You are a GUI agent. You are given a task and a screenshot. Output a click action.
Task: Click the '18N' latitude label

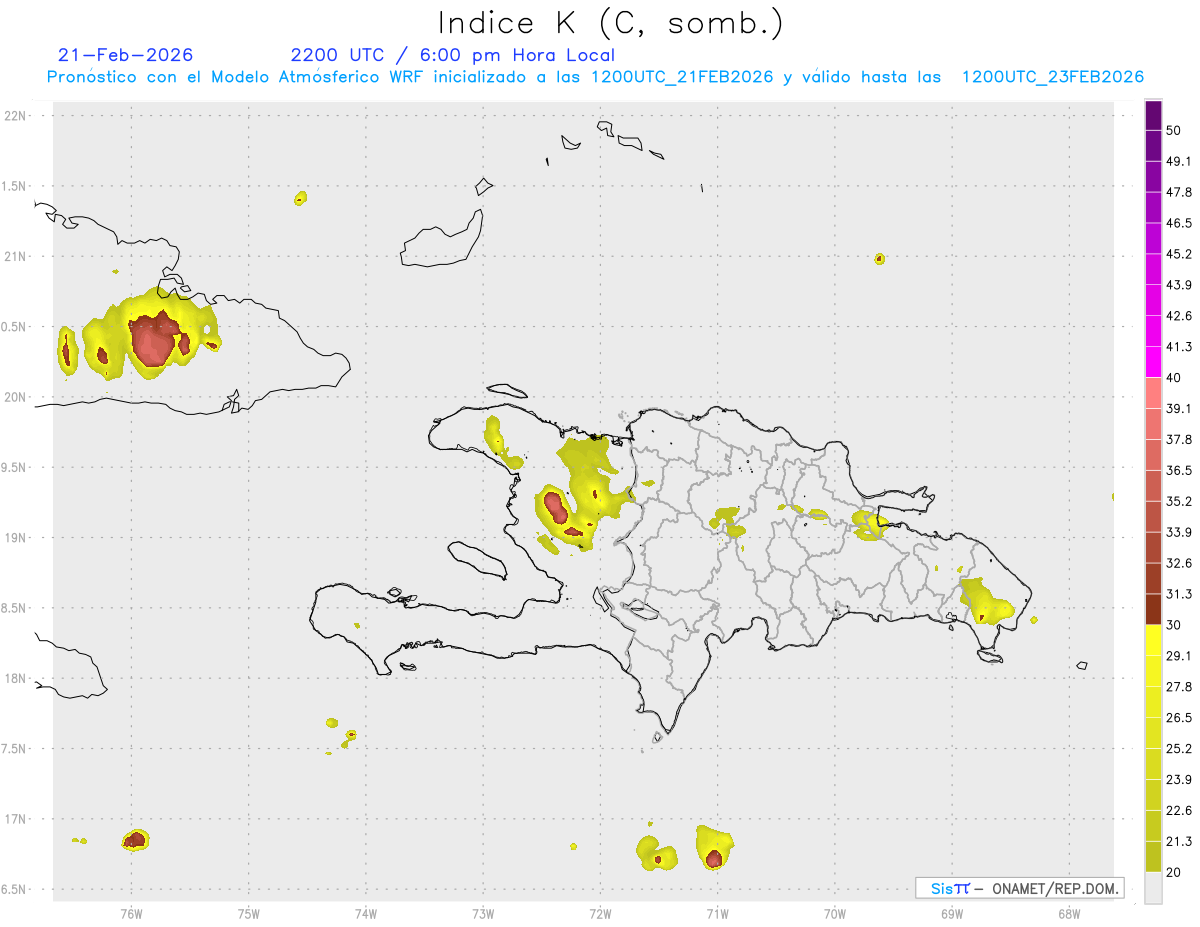[x=15, y=678]
